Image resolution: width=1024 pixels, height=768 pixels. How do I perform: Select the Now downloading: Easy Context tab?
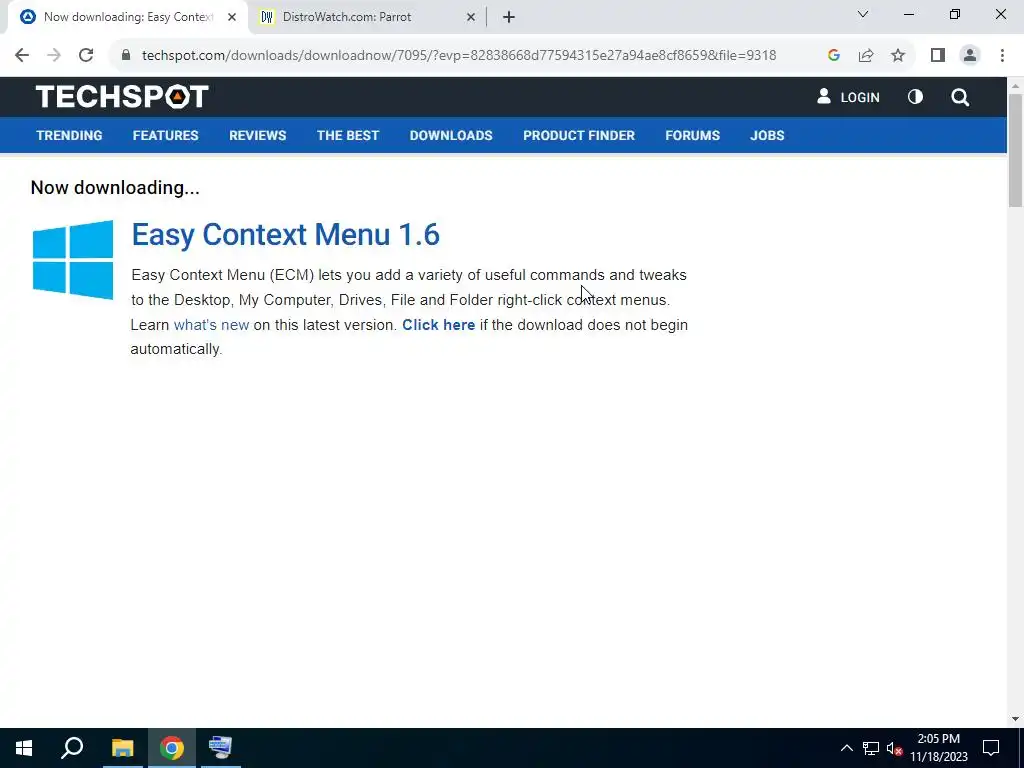[x=127, y=17]
